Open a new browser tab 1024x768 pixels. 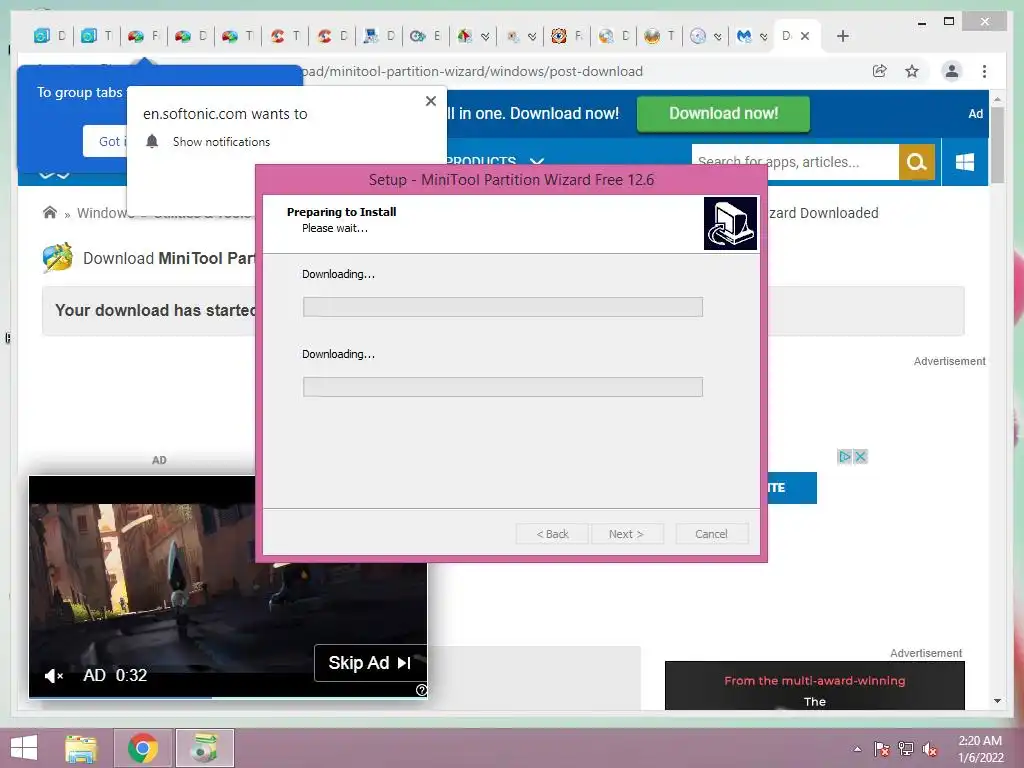842,36
